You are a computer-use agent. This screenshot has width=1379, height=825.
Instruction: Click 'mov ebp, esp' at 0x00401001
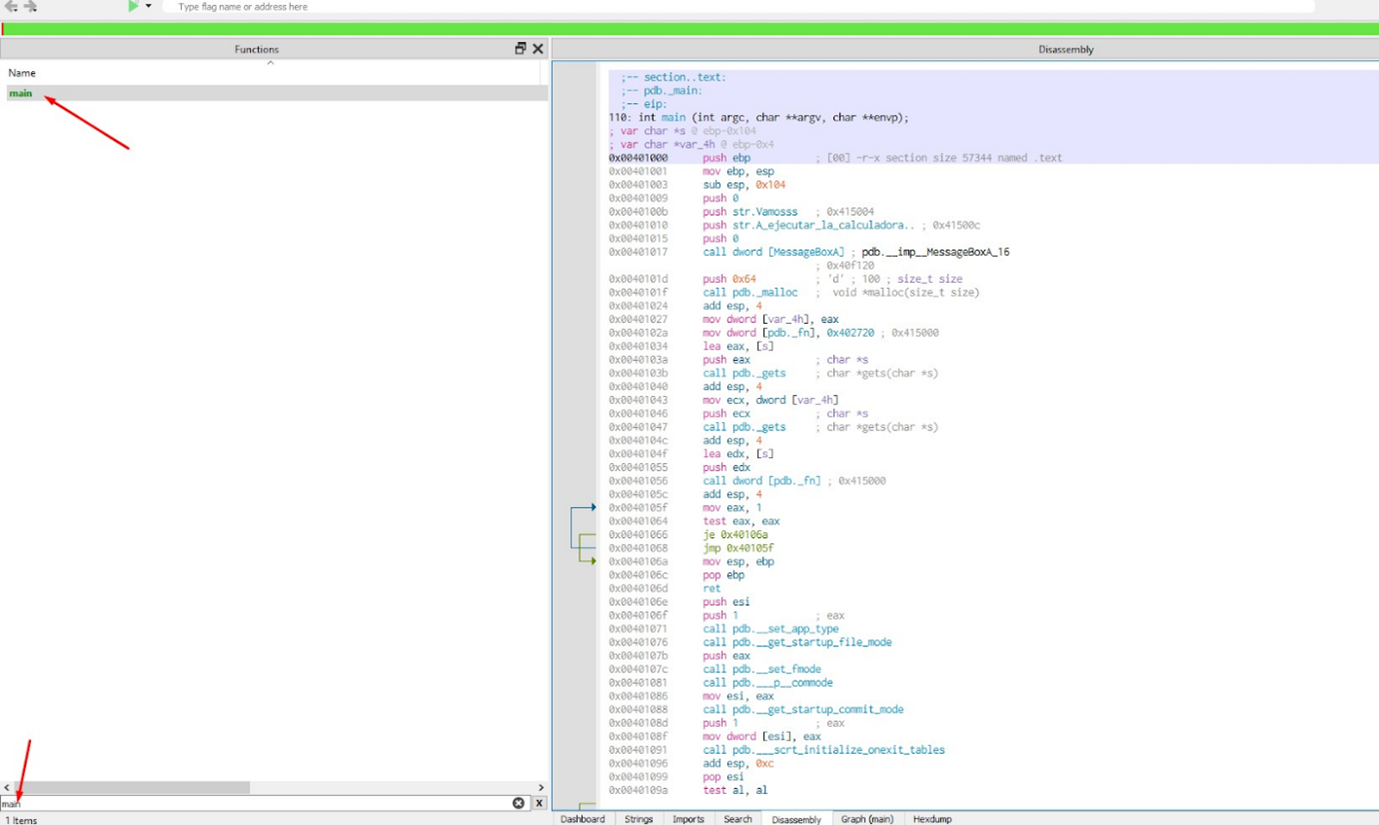tap(739, 171)
